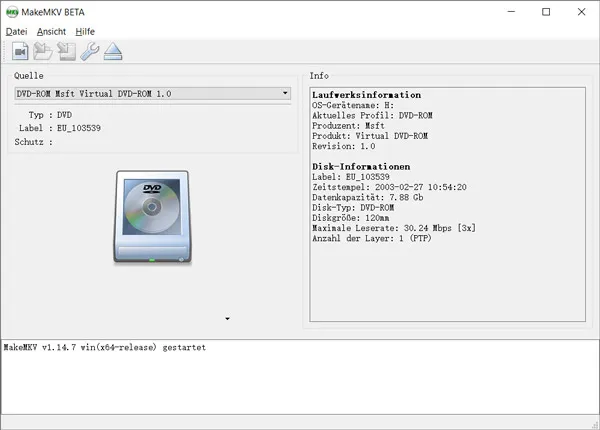Open the Datei menu
600x430 pixels.
pos(17,31)
